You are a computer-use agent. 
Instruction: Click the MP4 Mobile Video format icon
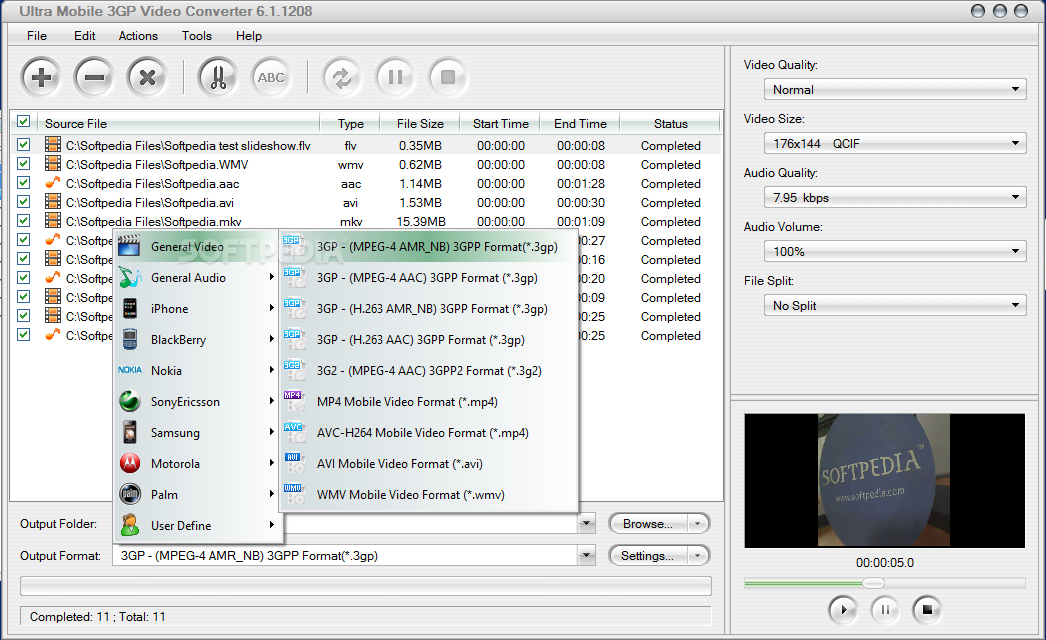(x=294, y=401)
